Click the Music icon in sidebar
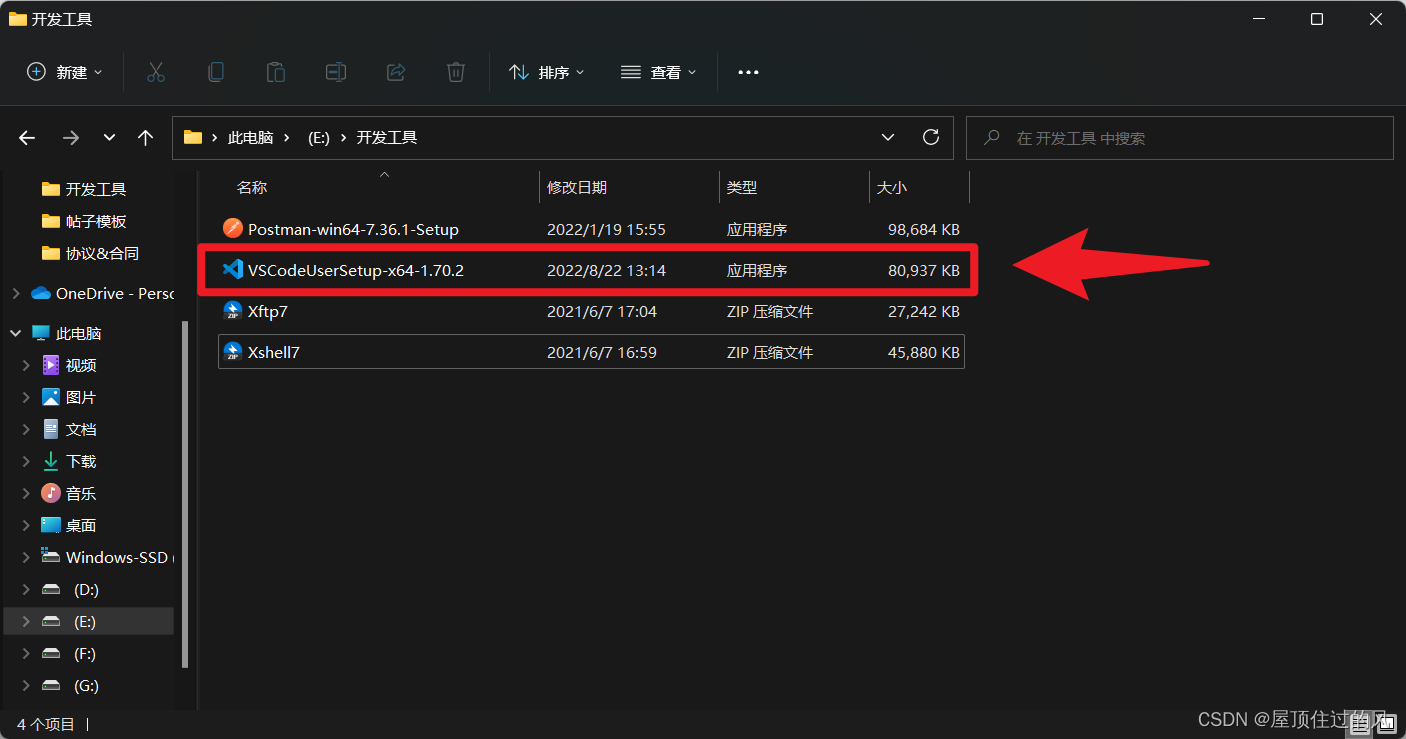 pyautogui.click(x=51, y=493)
